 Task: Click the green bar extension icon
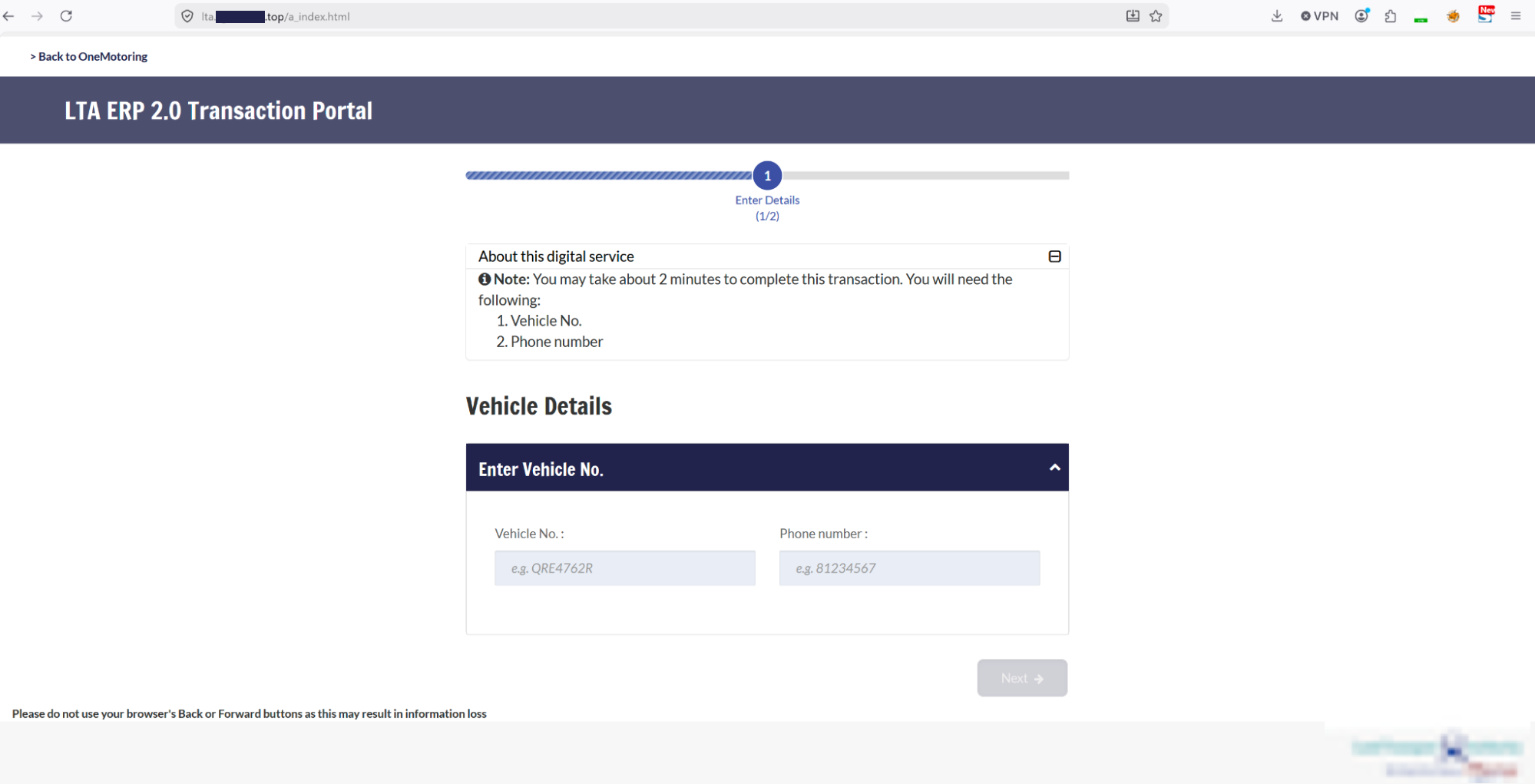click(1421, 19)
